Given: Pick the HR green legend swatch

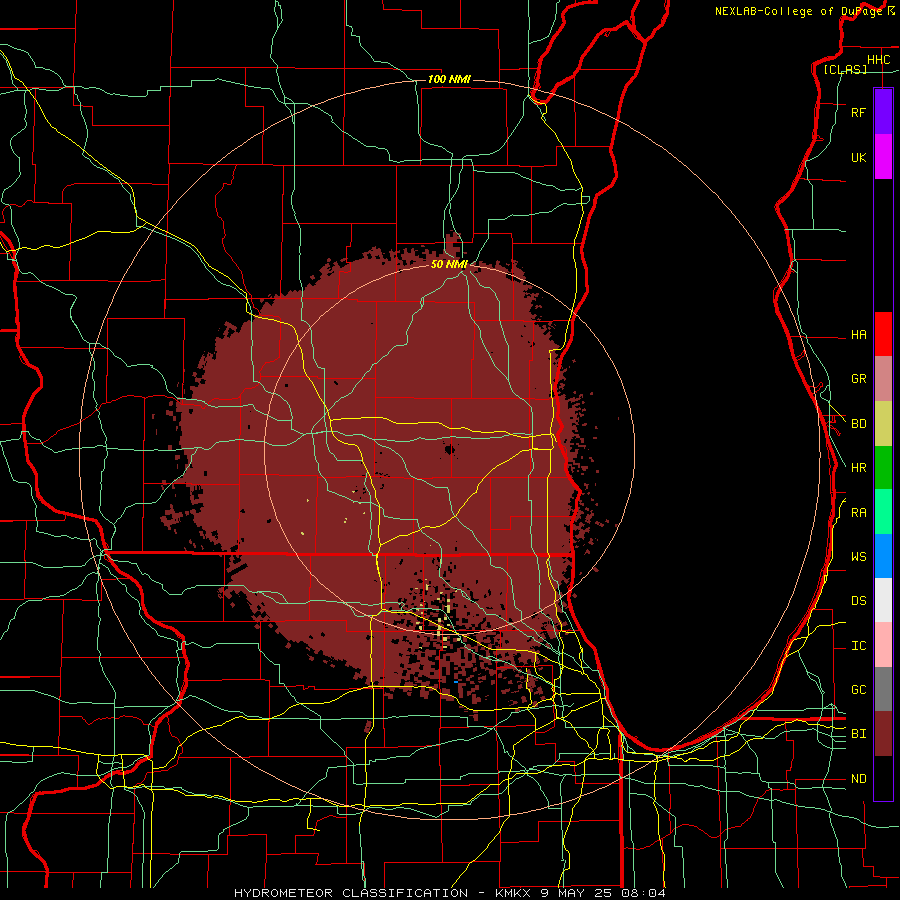Looking at the screenshot, I should 883,468.
